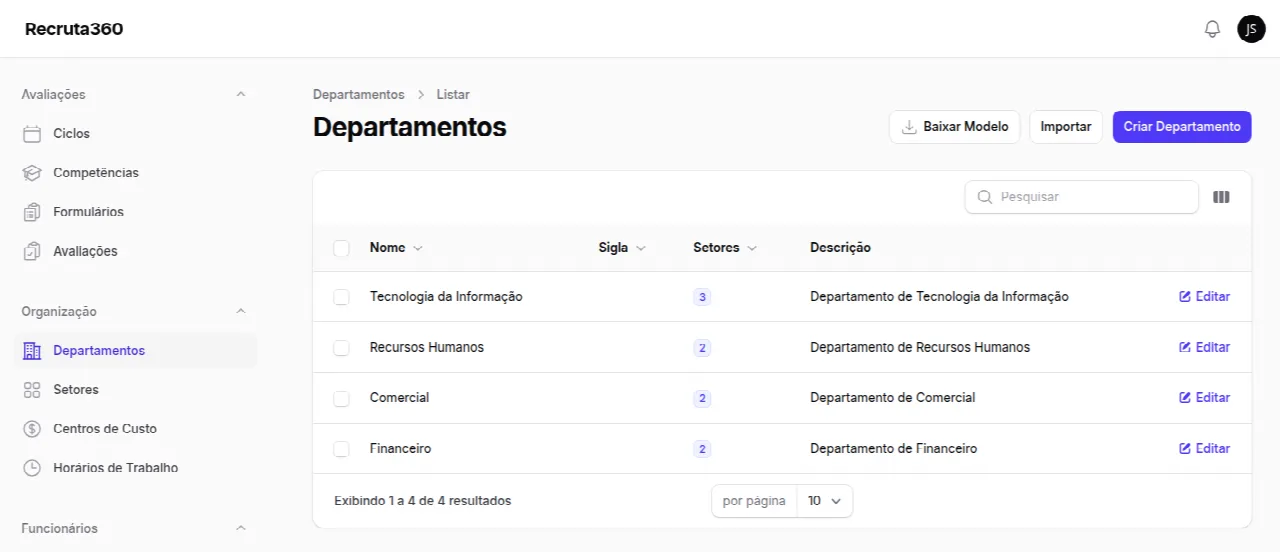Click the Descrição column header

pos(840,248)
